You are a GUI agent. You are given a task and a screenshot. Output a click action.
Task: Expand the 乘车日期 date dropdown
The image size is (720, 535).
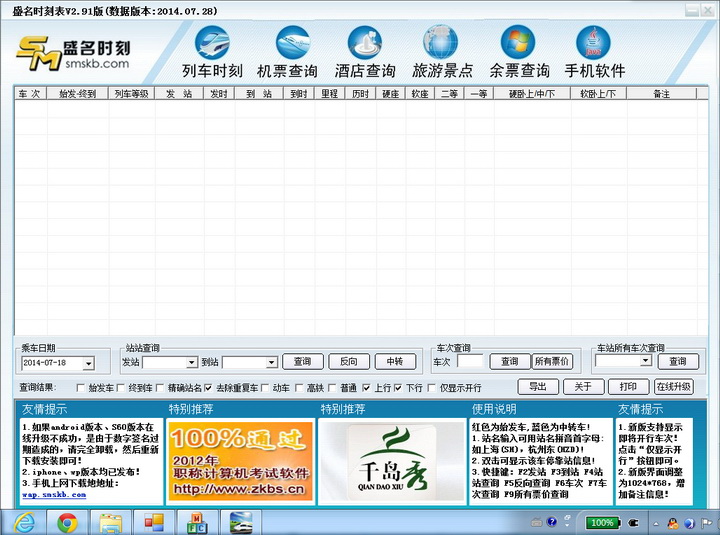pyautogui.click(x=89, y=364)
